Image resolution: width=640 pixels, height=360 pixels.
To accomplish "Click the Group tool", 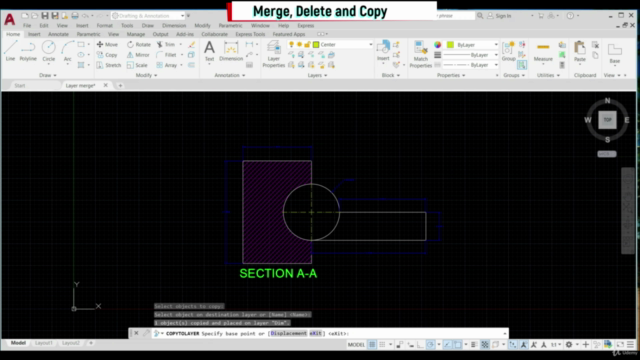I will pyautogui.click(x=508, y=51).
